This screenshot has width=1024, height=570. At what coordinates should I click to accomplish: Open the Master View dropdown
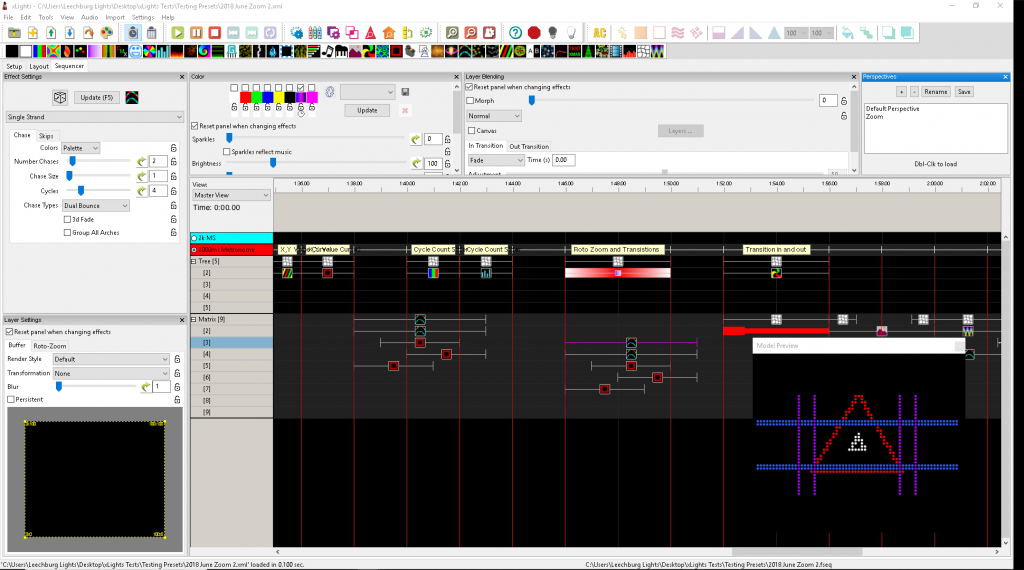point(231,196)
